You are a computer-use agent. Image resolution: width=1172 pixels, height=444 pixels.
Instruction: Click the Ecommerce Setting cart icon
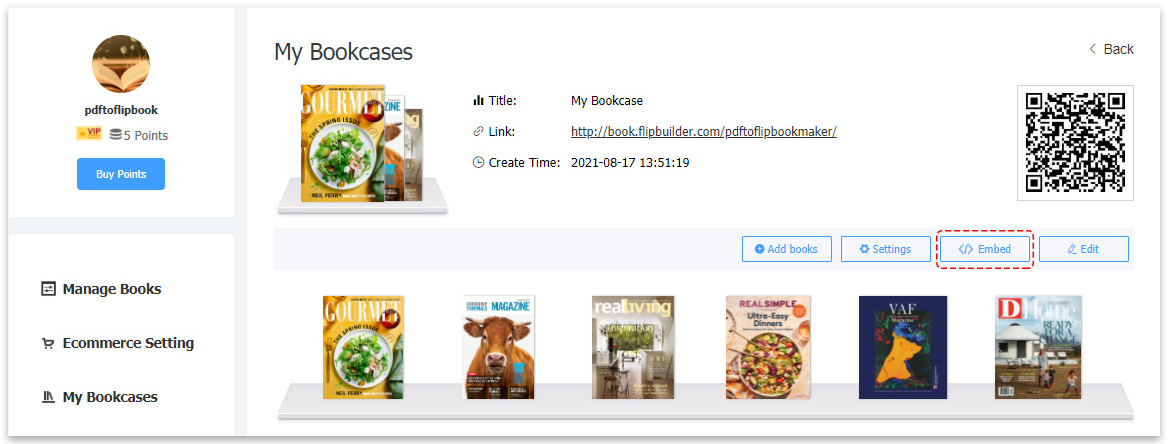point(49,344)
